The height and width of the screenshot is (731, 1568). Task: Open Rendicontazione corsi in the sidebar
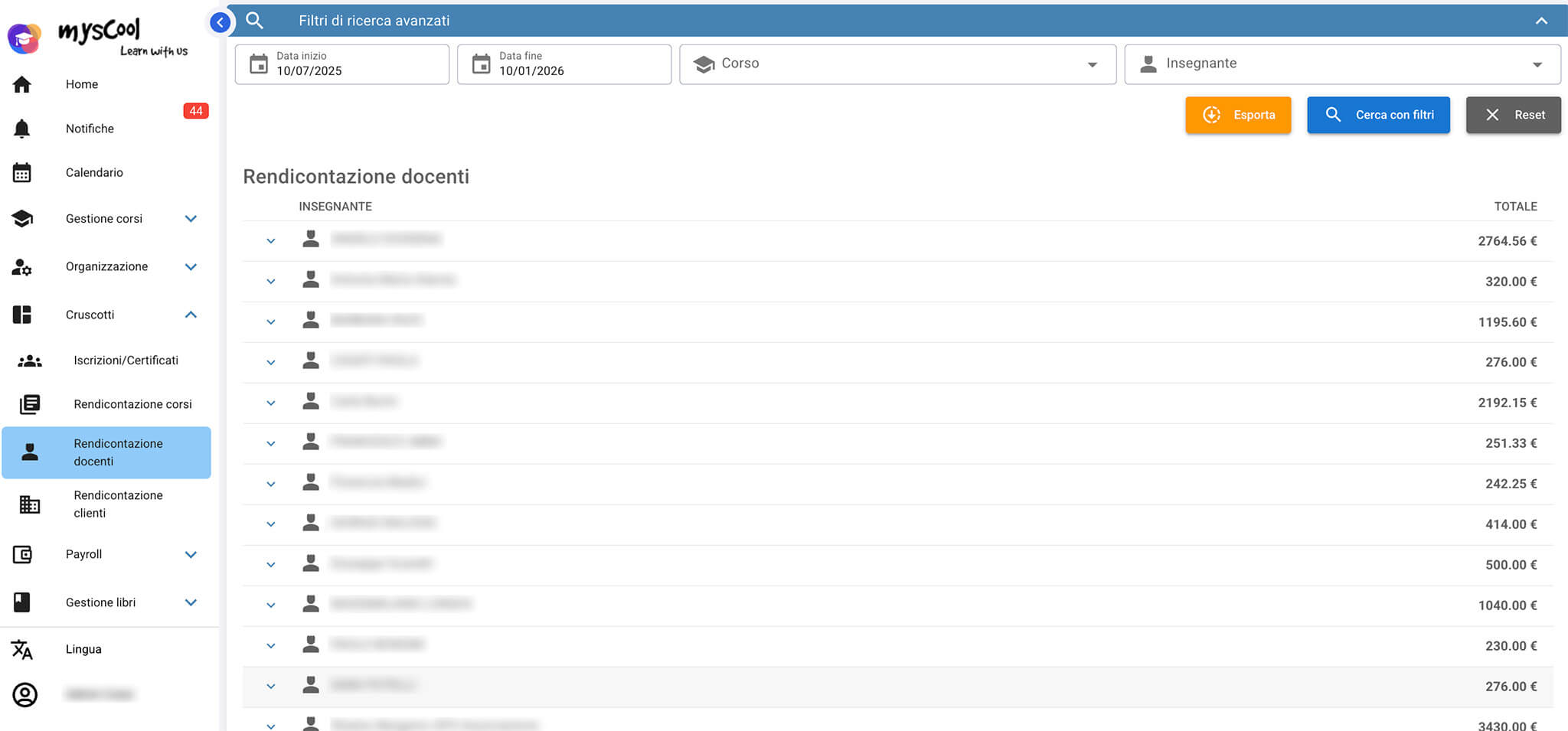[132, 404]
